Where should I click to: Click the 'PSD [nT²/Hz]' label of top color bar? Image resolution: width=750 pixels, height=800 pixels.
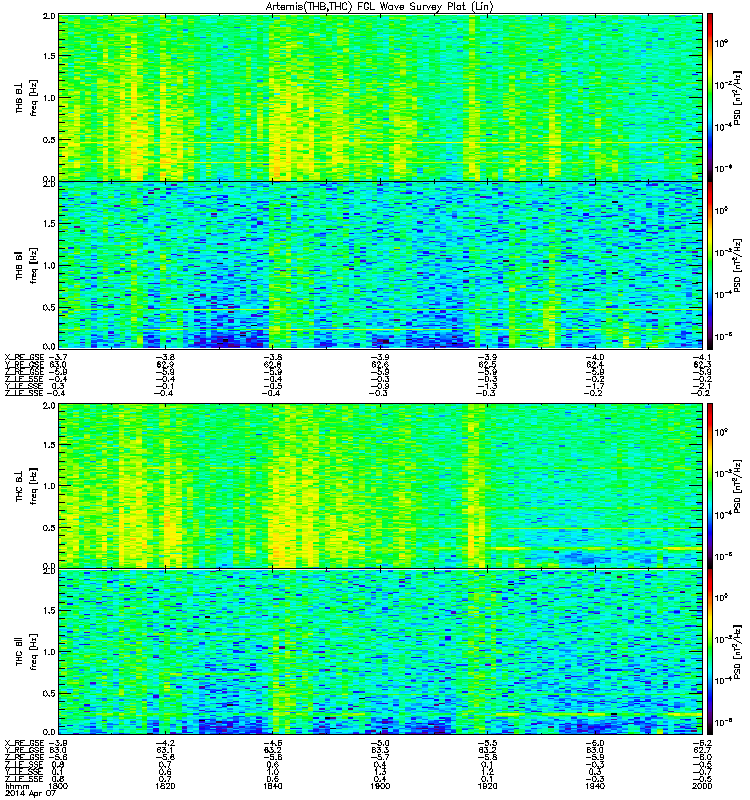tap(737, 97)
